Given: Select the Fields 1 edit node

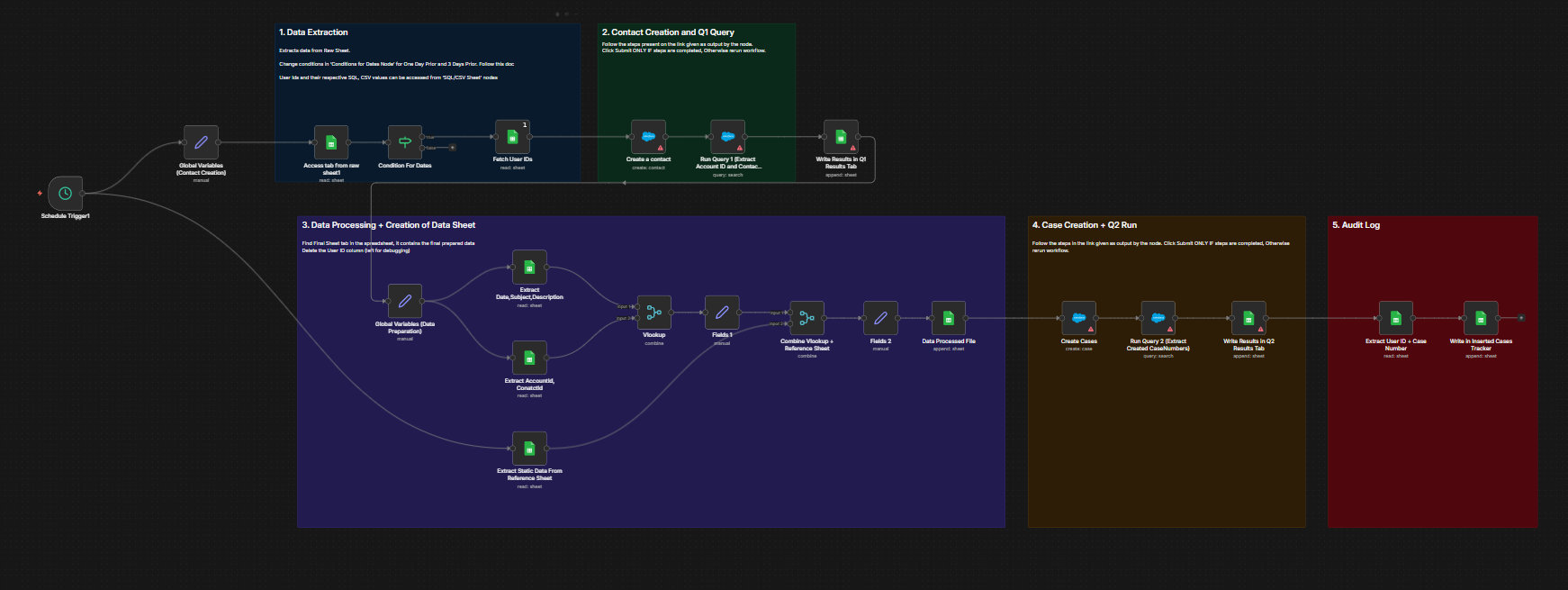Looking at the screenshot, I should point(722,313).
